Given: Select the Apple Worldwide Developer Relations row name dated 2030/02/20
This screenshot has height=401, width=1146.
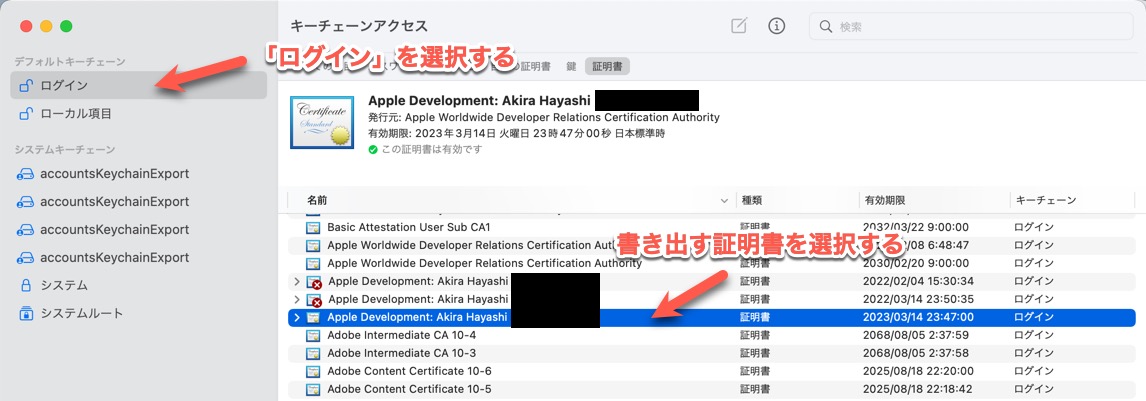Looking at the screenshot, I should (x=485, y=263).
